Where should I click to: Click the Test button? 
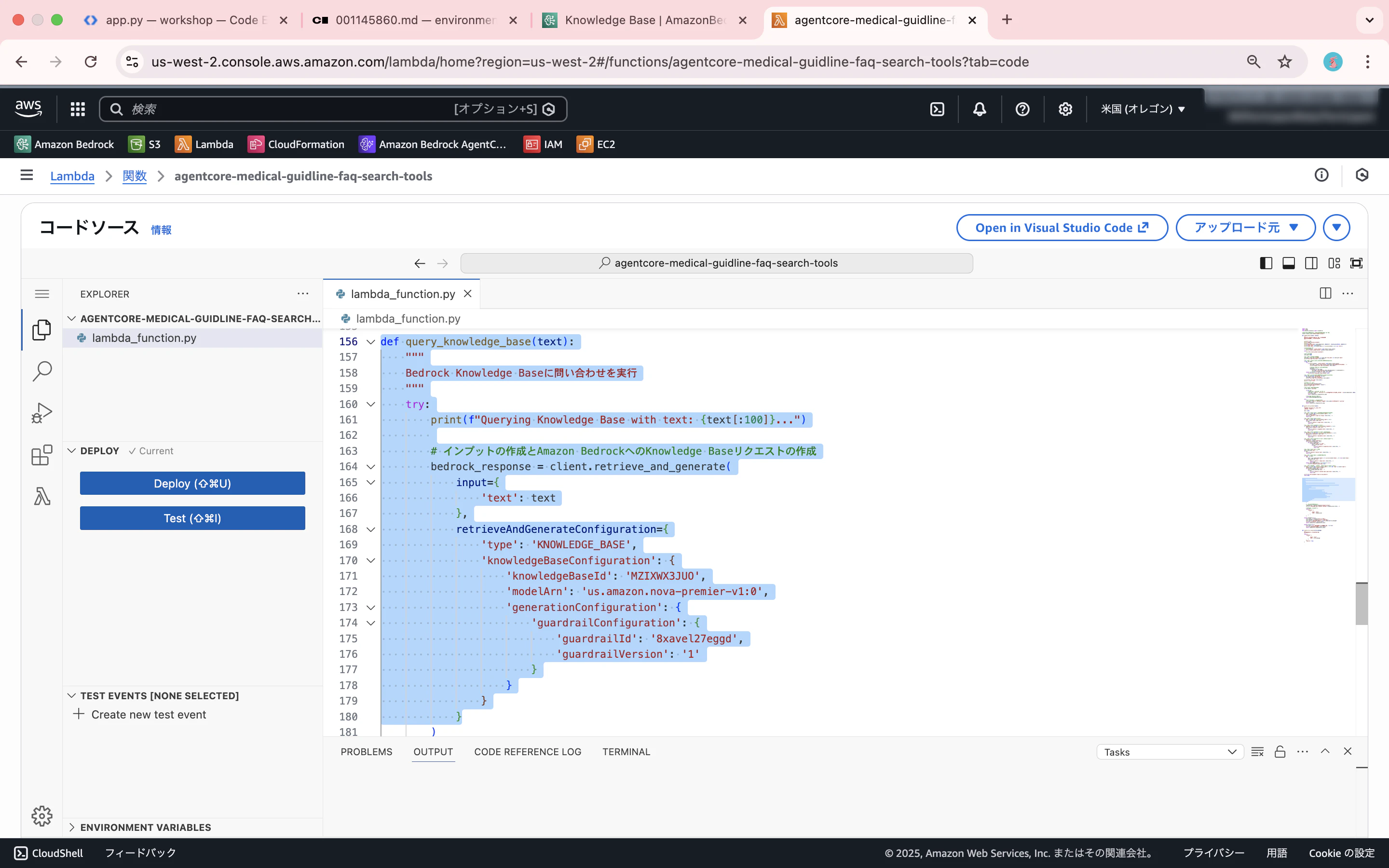click(192, 518)
